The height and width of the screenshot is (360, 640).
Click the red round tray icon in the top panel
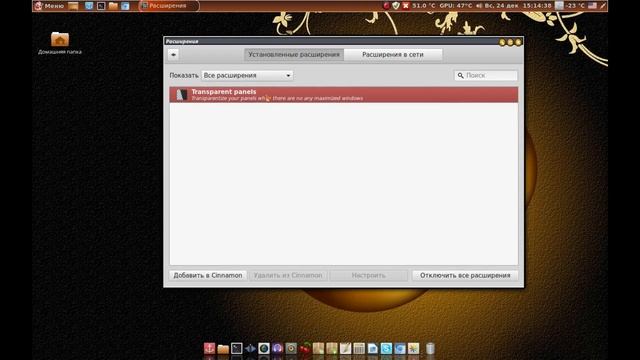tap(386, 6)
